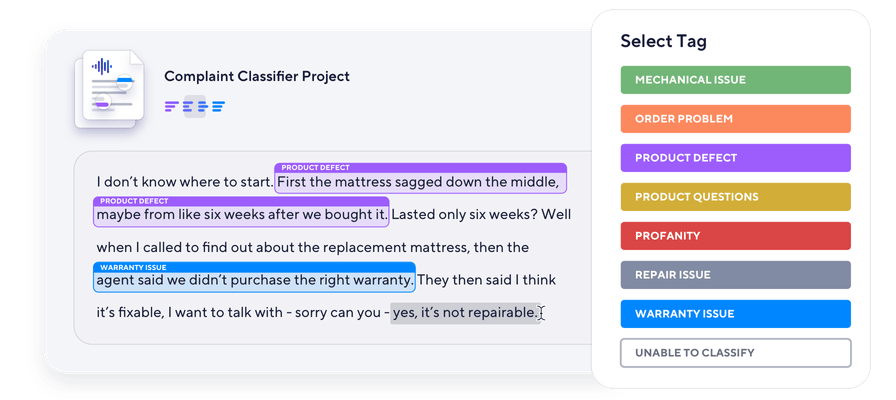896x400 pixels.
Task: Click the audio transcript document icon
Action: [x=110, y=88]
